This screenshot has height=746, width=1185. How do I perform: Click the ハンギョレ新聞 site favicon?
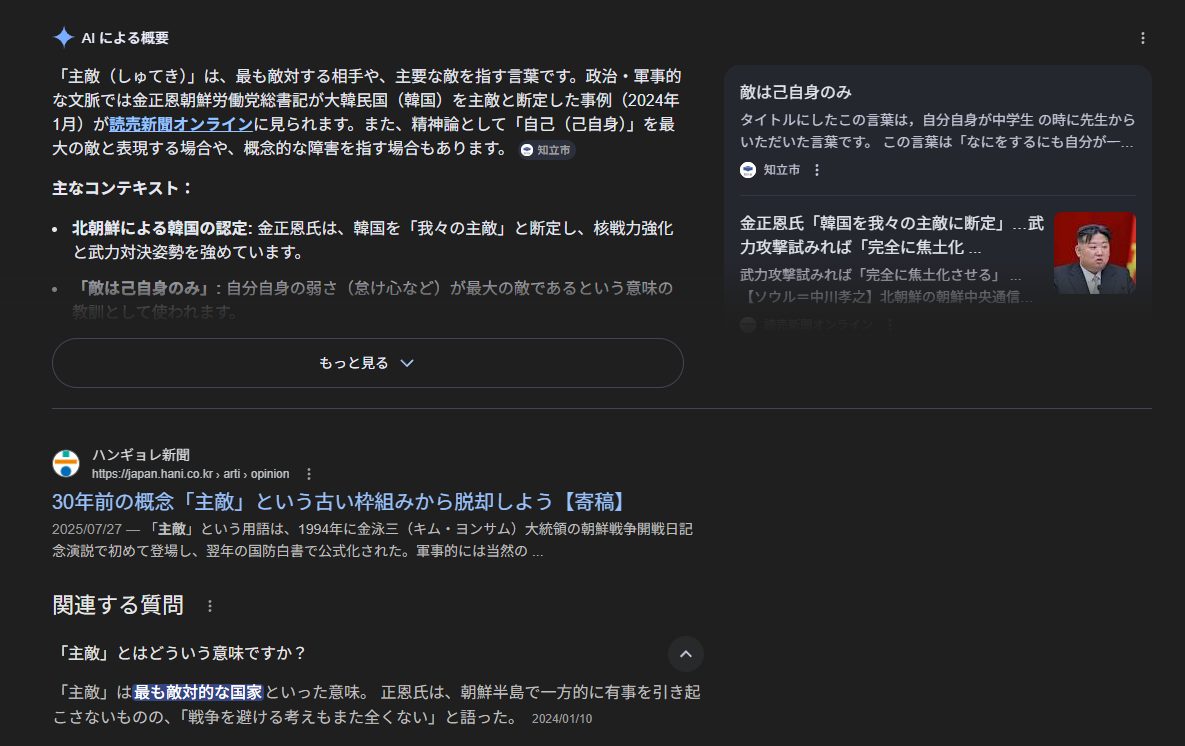(x=66, y=463)
